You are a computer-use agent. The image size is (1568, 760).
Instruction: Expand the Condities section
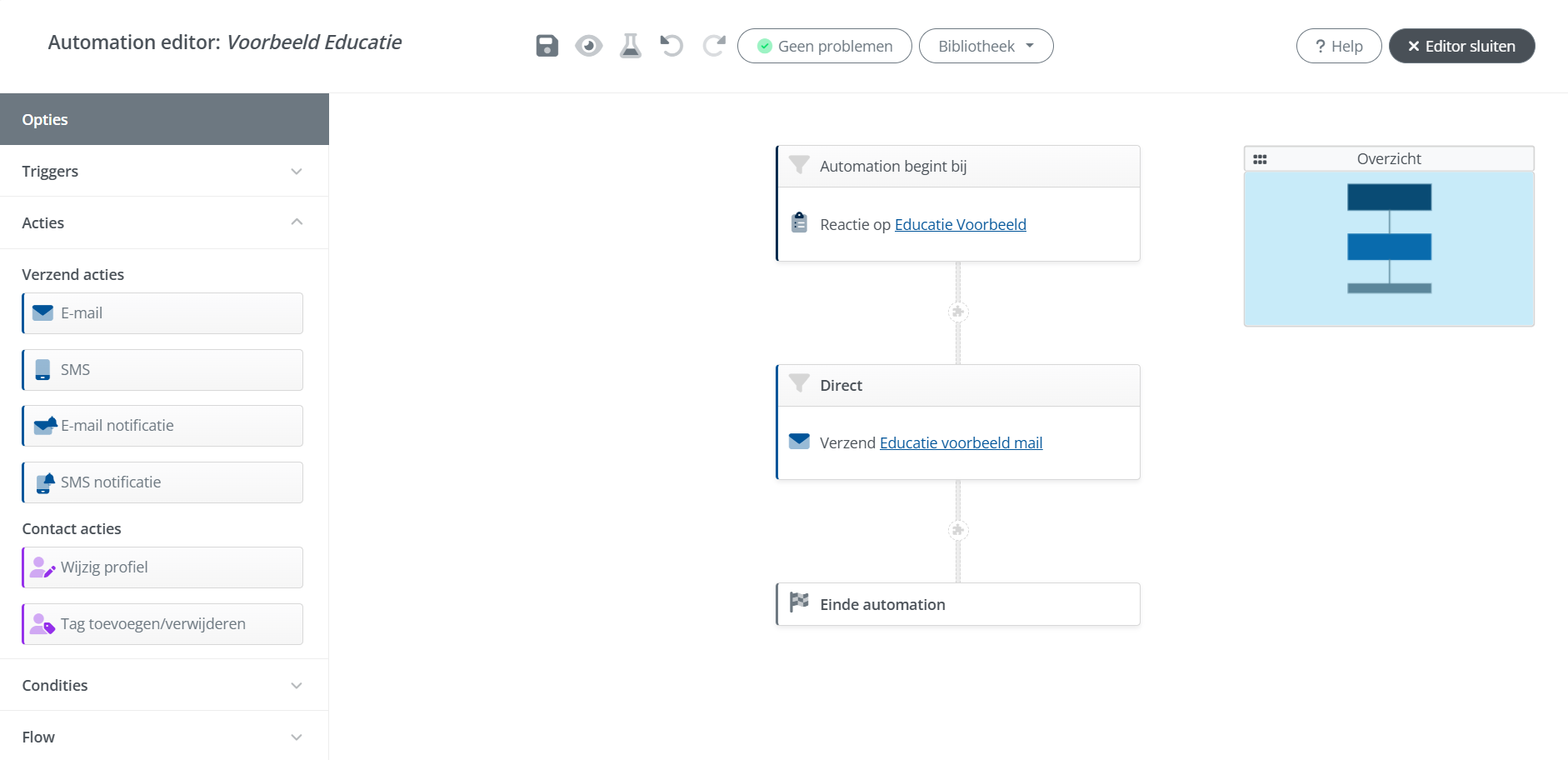(x=164, y=685)
